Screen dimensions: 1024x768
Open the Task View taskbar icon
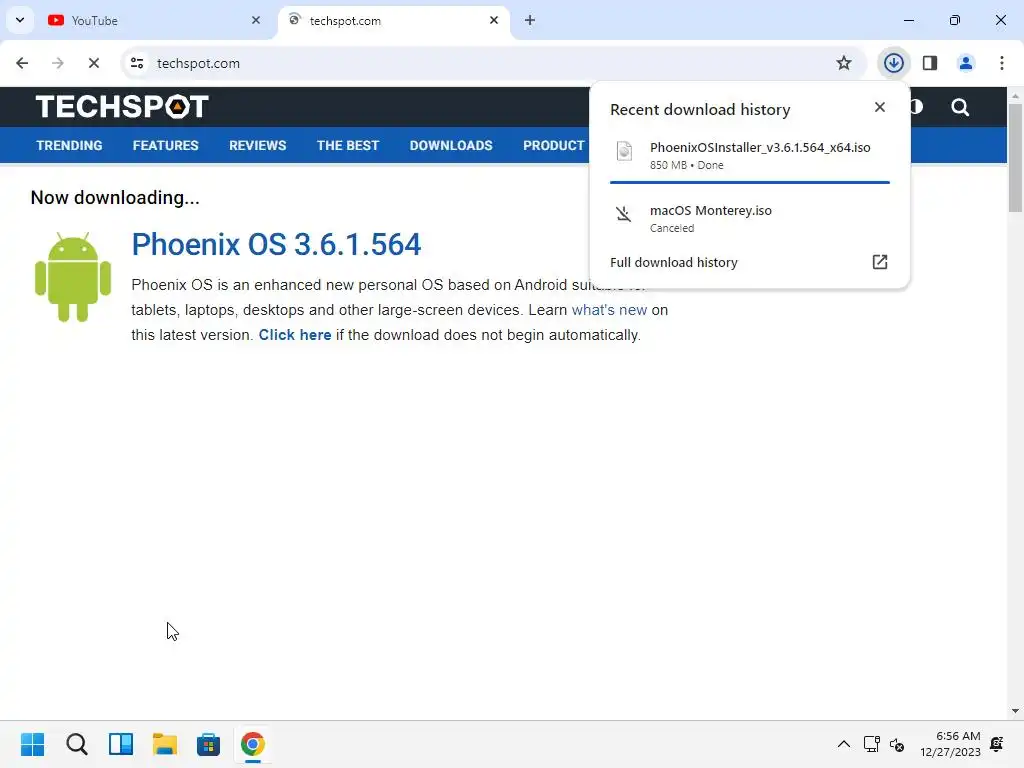[x=121, y=744]
